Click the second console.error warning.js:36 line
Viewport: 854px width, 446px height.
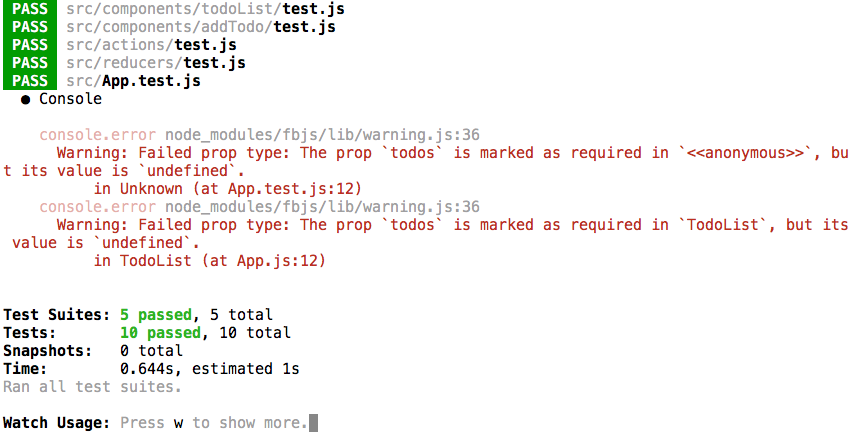259,207
